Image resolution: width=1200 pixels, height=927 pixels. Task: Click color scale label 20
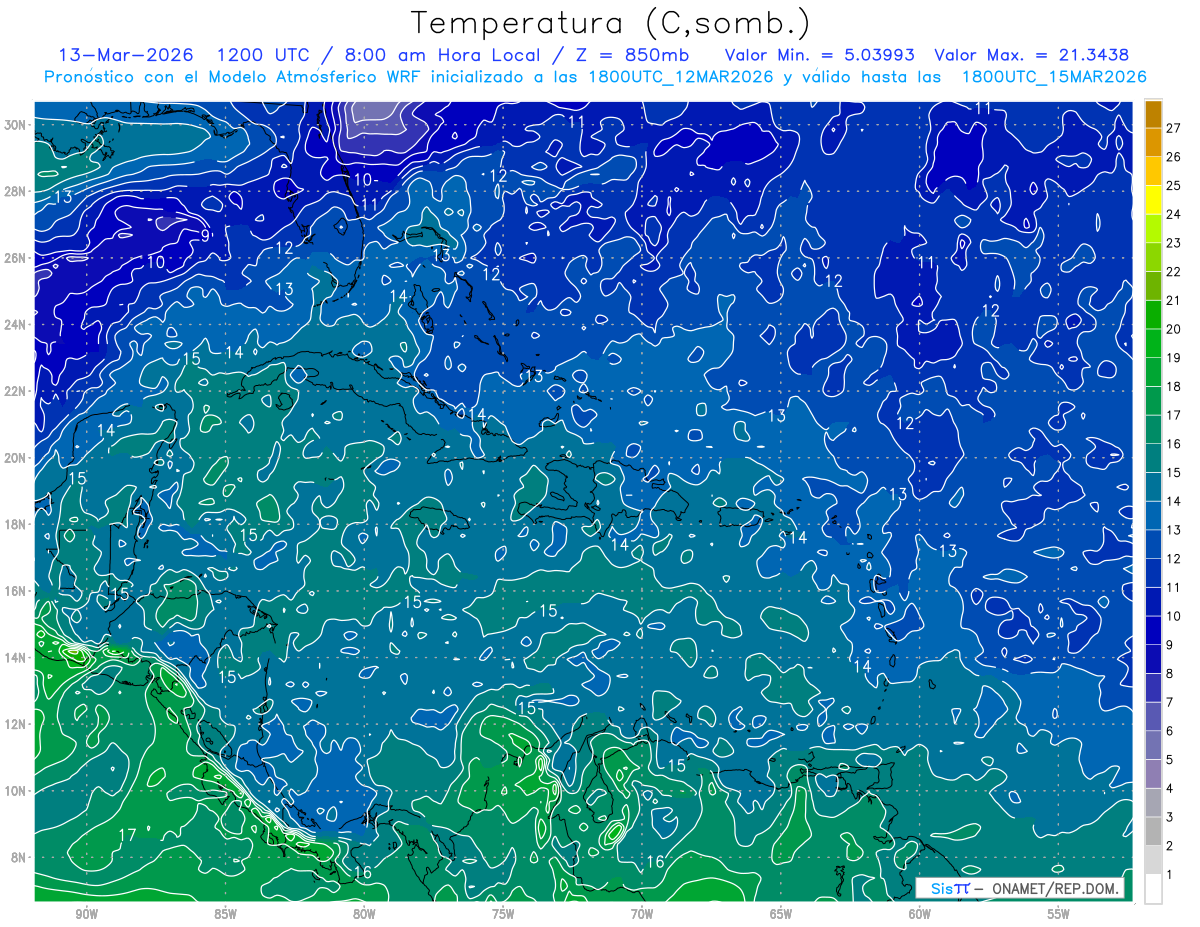(x=1174, y=329)
